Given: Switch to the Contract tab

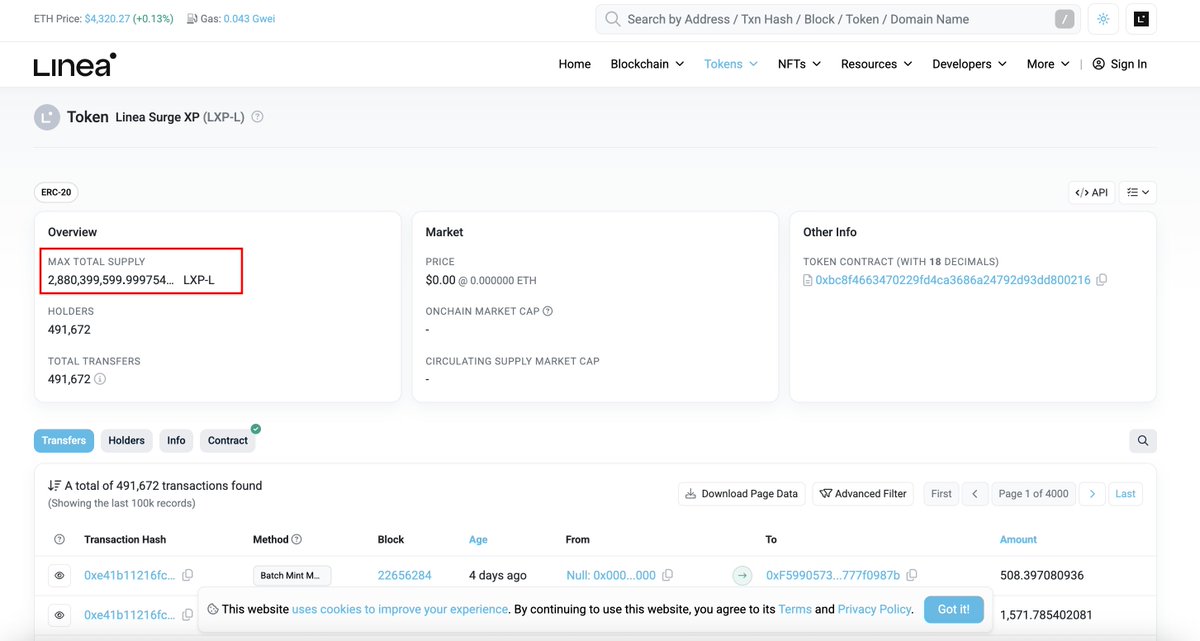Looking at the screenshot, I should 228,440.
